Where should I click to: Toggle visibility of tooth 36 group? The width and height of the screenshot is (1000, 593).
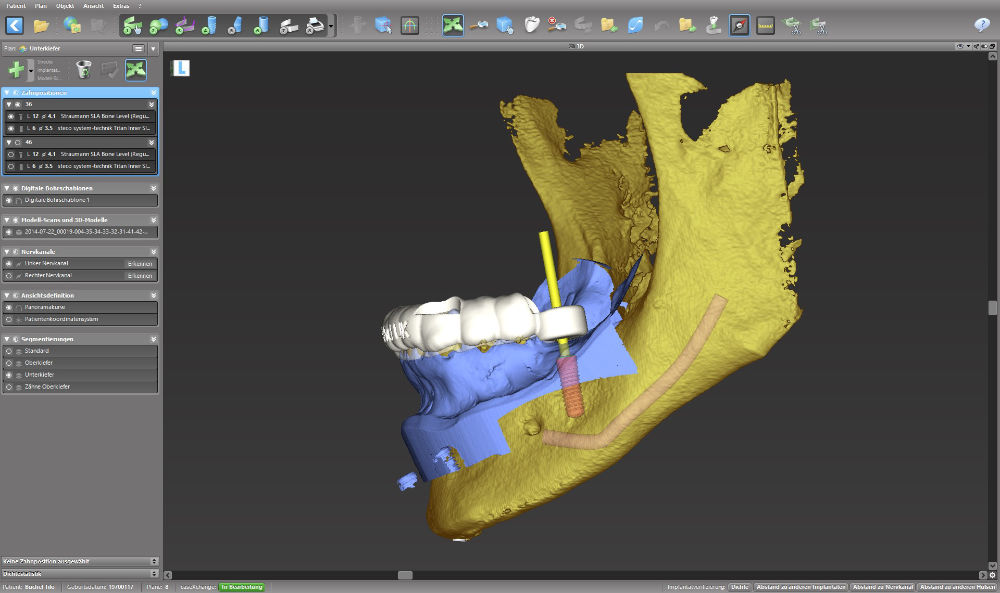click(x=18, y=104)
